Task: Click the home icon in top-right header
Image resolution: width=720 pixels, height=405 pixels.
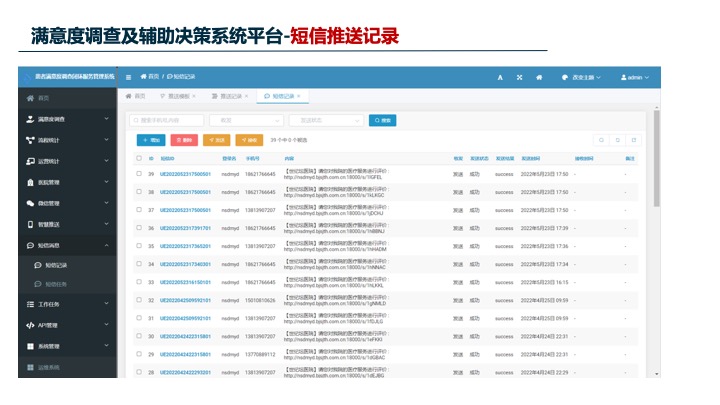Action: coord(539,78)
